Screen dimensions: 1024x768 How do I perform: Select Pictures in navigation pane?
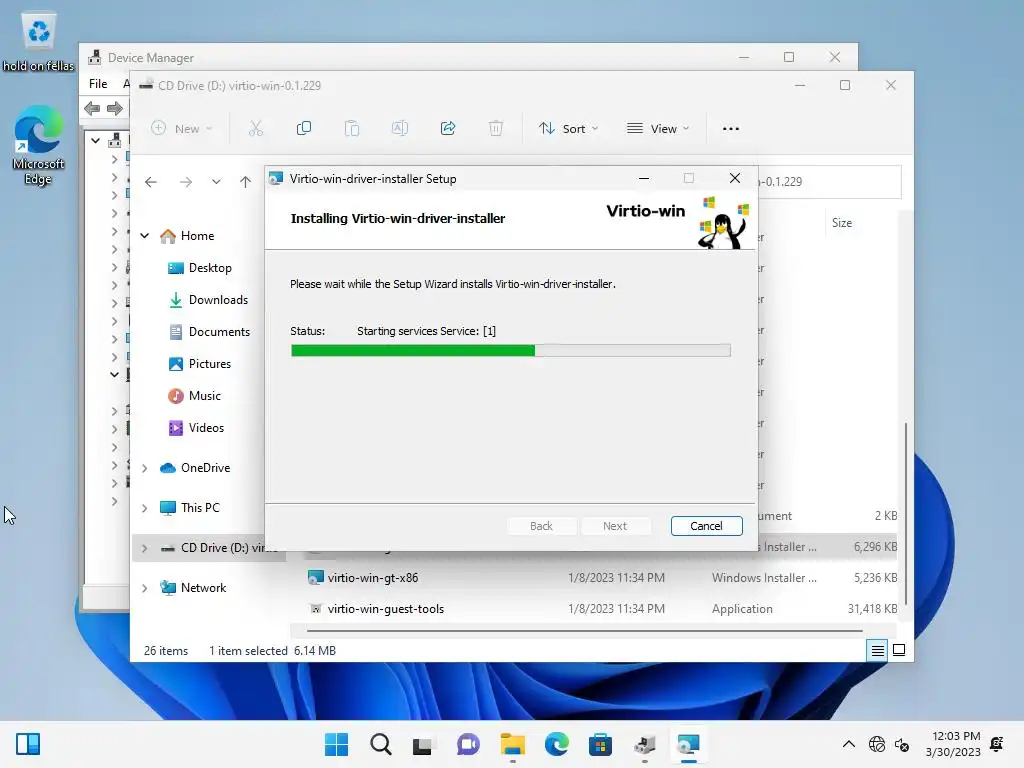[199, 364]
